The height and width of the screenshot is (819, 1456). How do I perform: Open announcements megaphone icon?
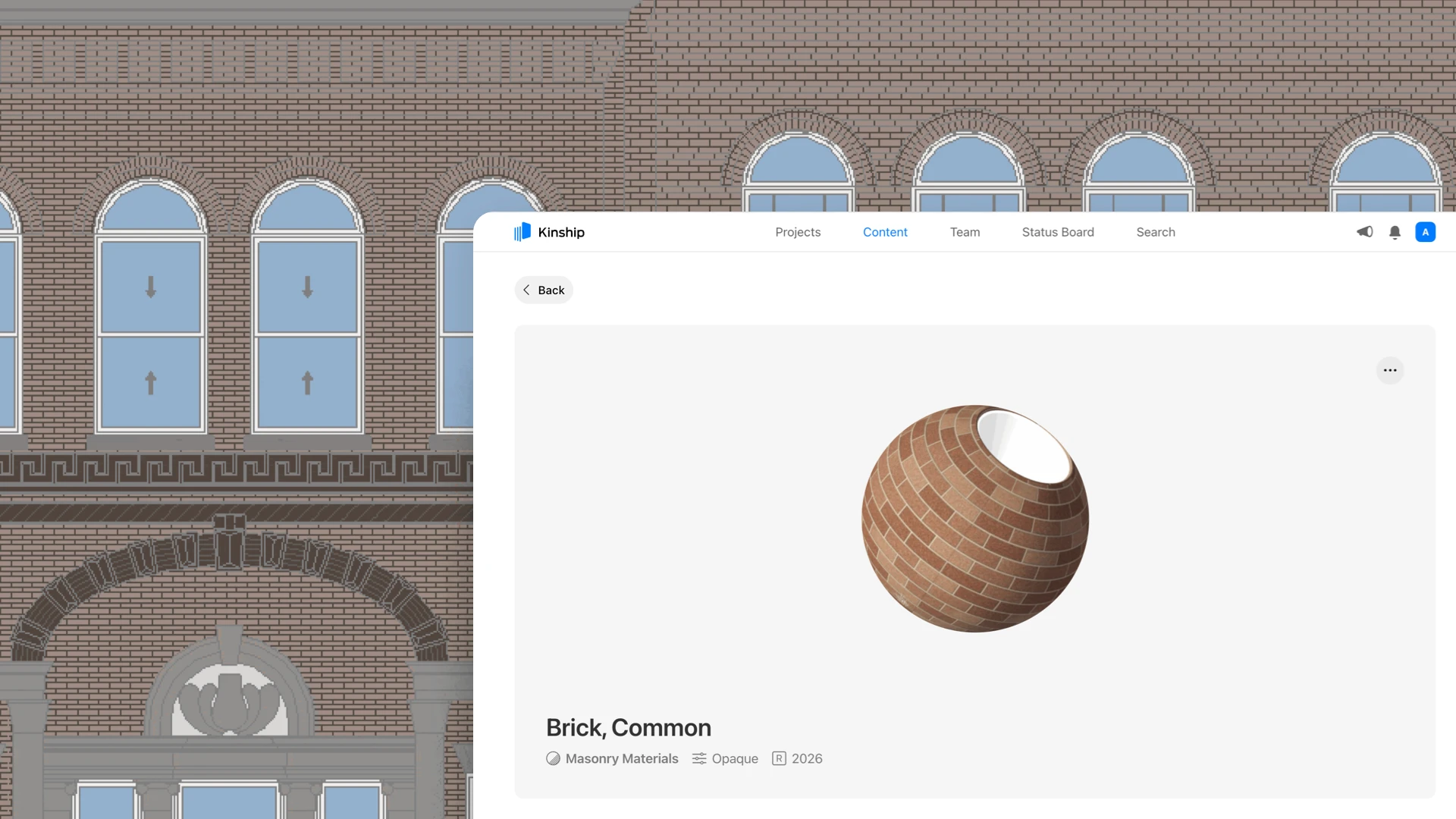[1364, 232]
